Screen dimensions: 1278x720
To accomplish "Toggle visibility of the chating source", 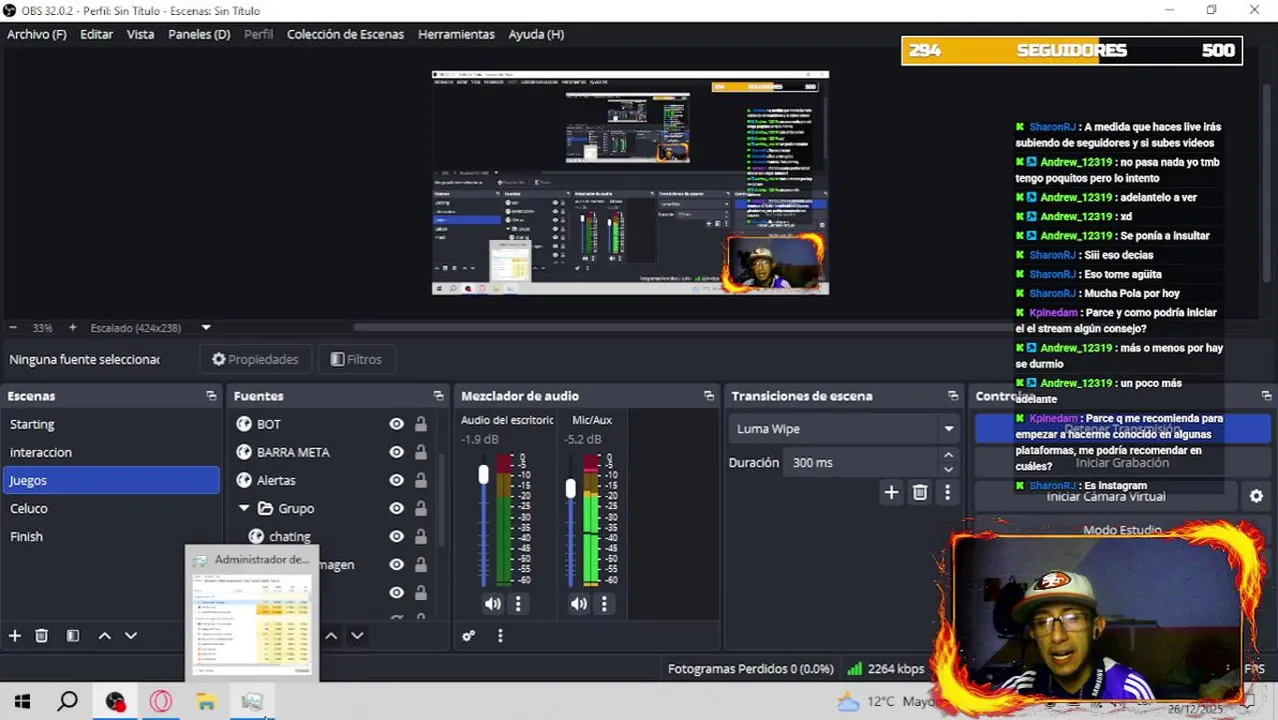I will (x=396, y=536).
